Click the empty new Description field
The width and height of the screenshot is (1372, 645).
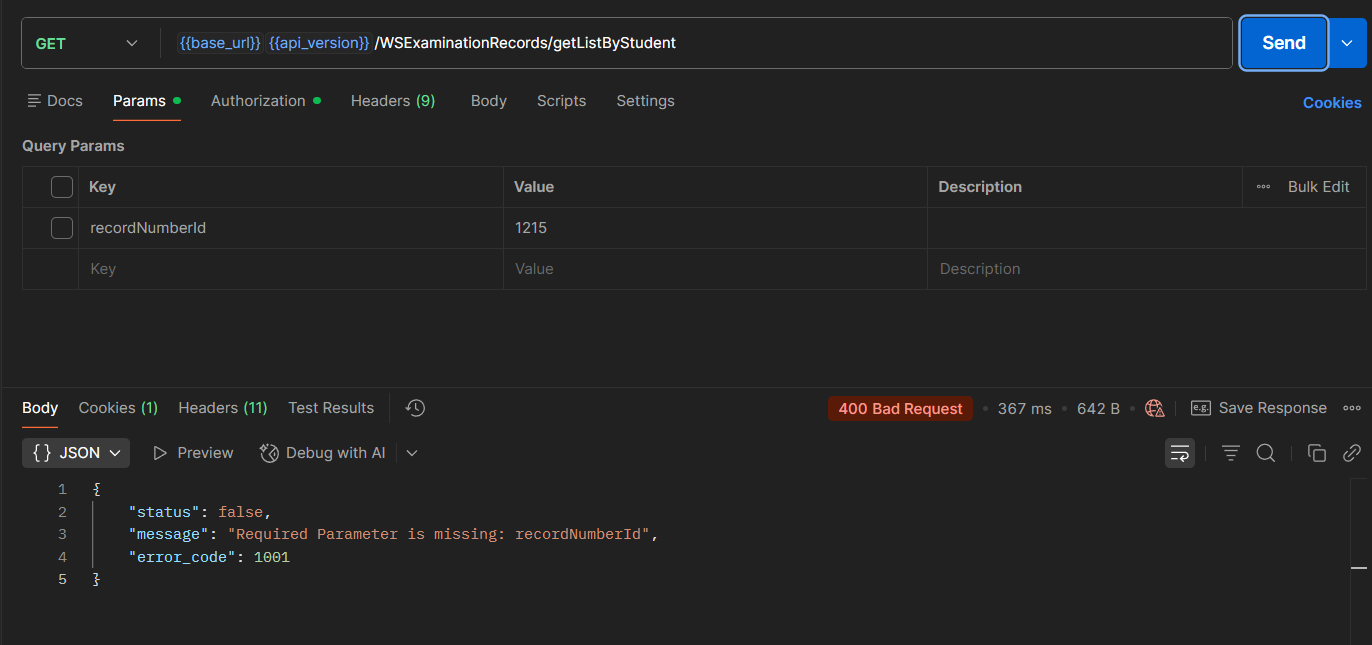(x=1146, y=269)
